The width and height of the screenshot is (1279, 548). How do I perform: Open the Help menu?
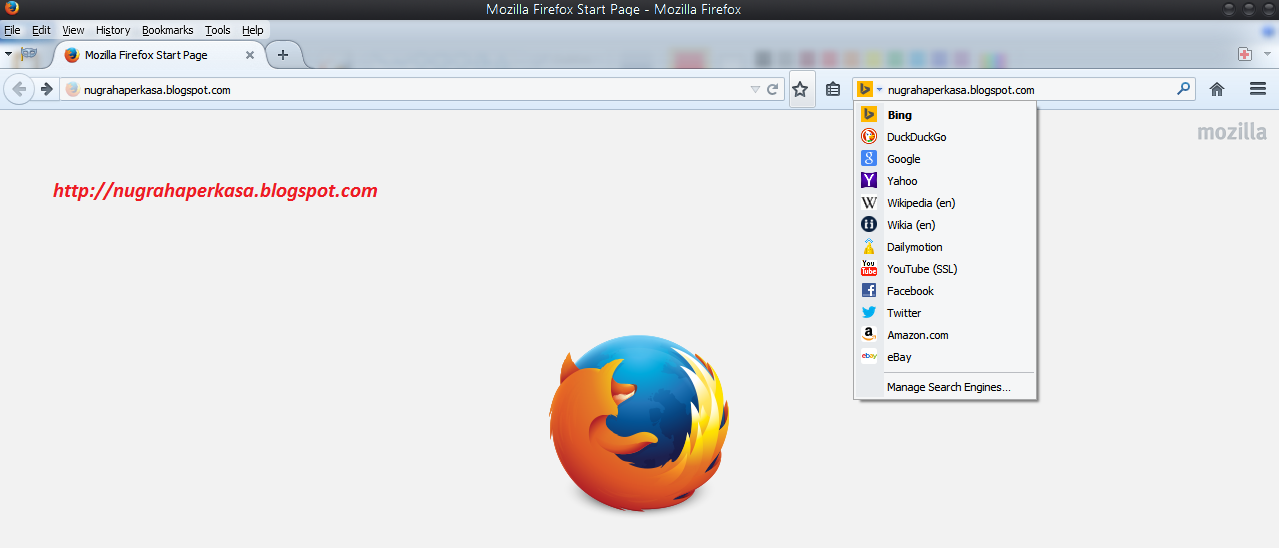tap(252, 31)
